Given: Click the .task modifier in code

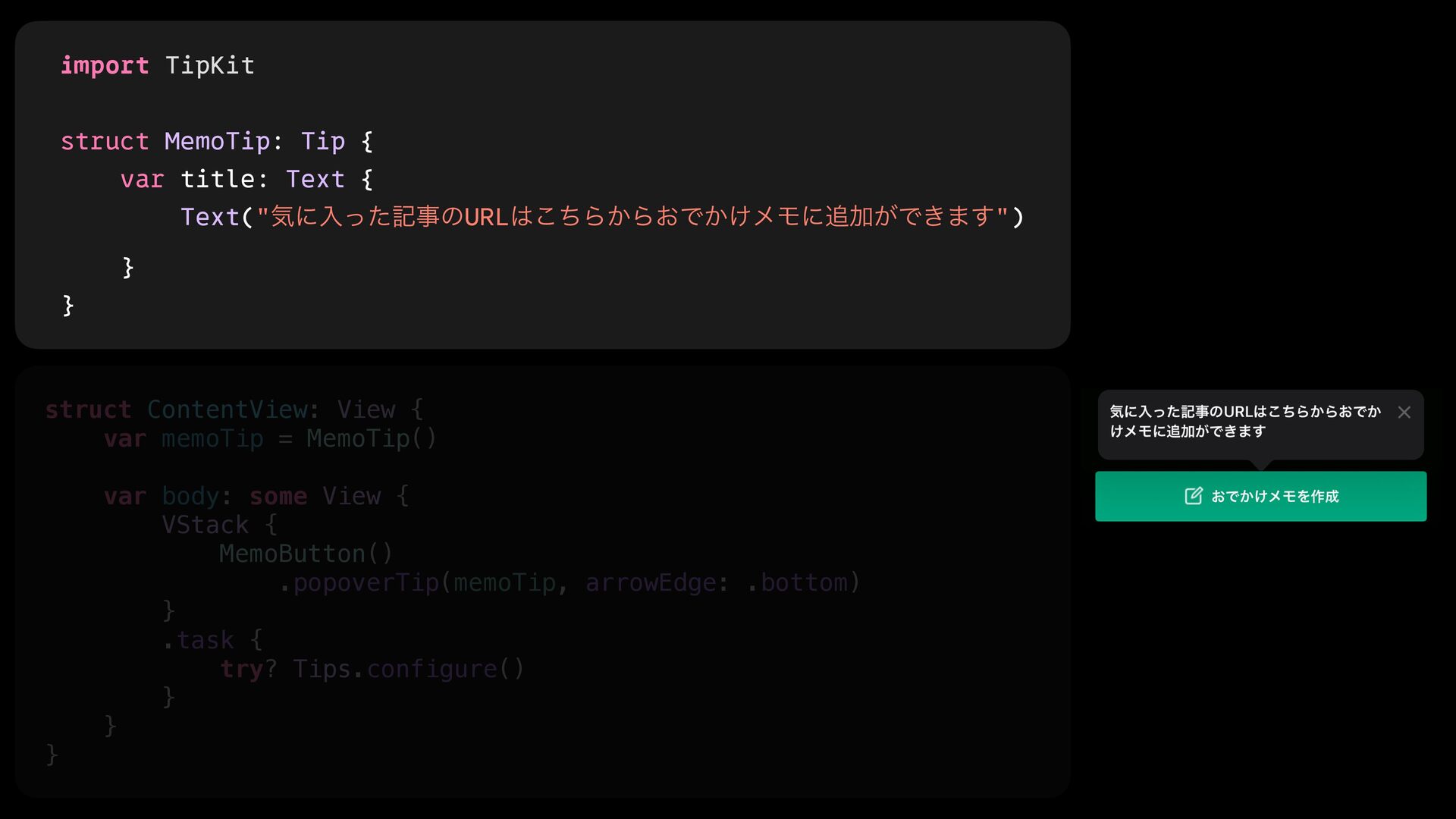Looking at the screenshot, I should pyautogui.click(x=198, y=640).
